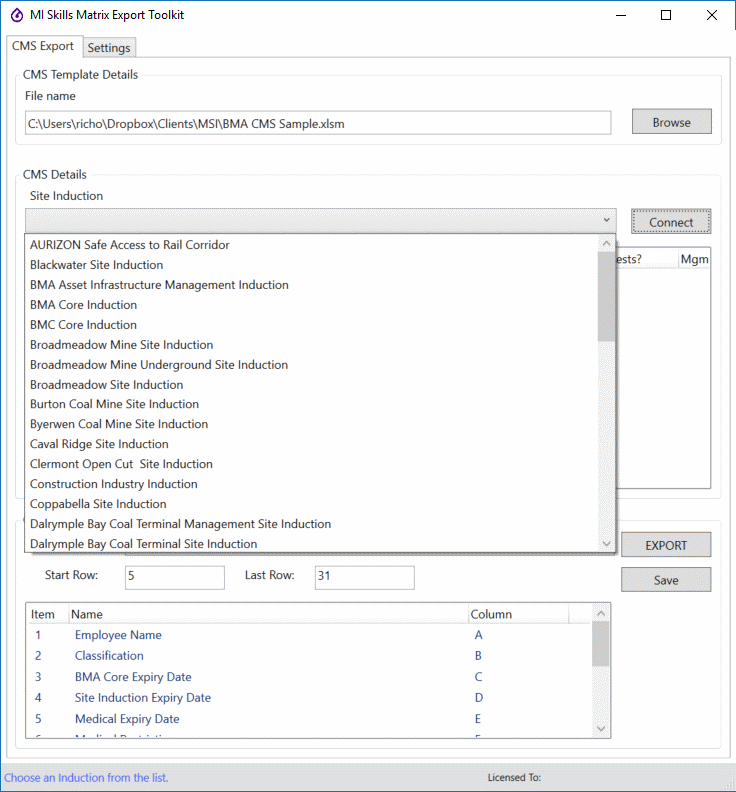Select AURIZON Safe Access to Rail Corridor
The image size is (736, 792).
point(312,245)
